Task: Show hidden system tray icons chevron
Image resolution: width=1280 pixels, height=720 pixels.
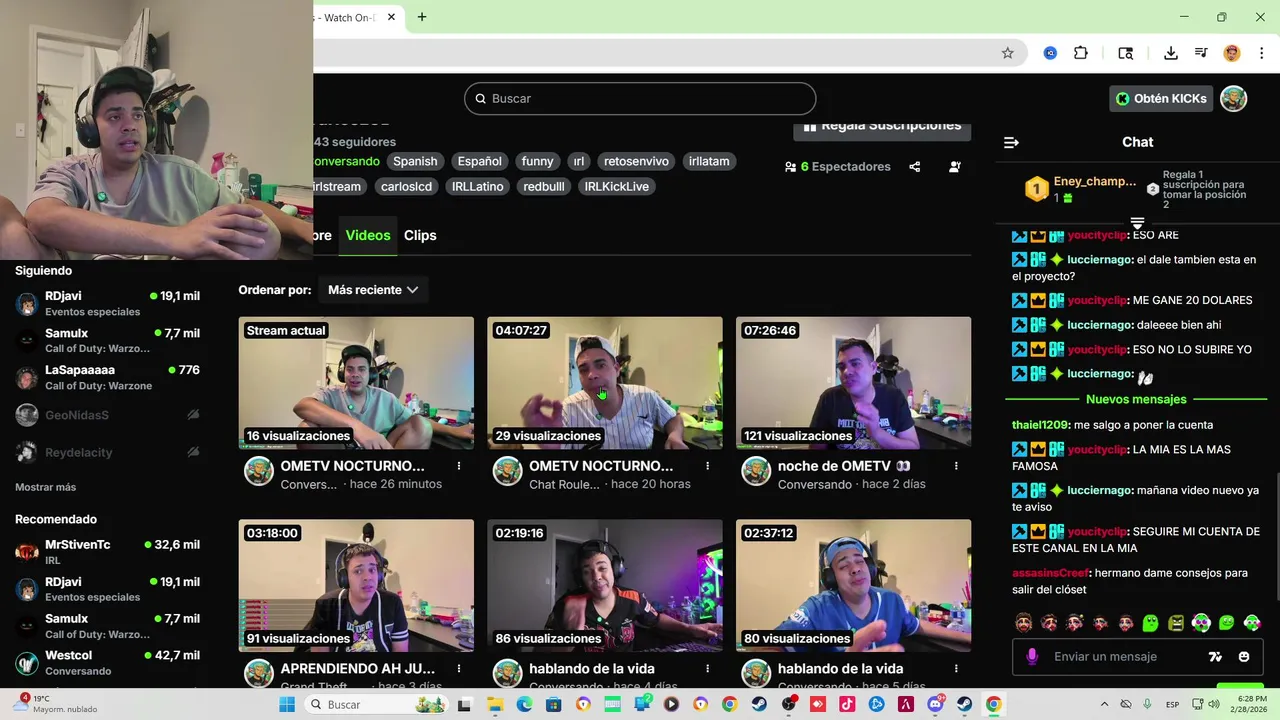Action: click(1104, 704)
